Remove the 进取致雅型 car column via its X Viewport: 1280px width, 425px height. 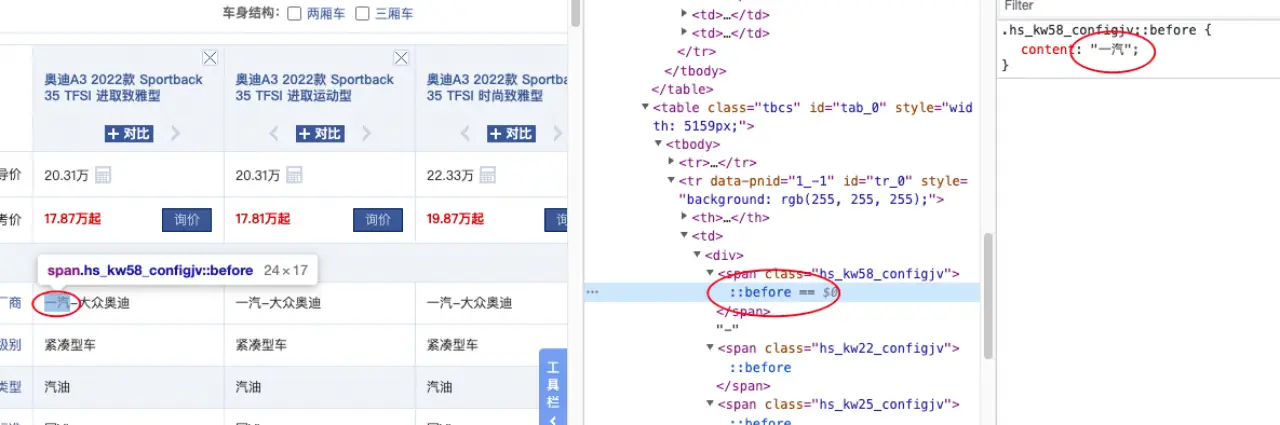tap(210, 58)
